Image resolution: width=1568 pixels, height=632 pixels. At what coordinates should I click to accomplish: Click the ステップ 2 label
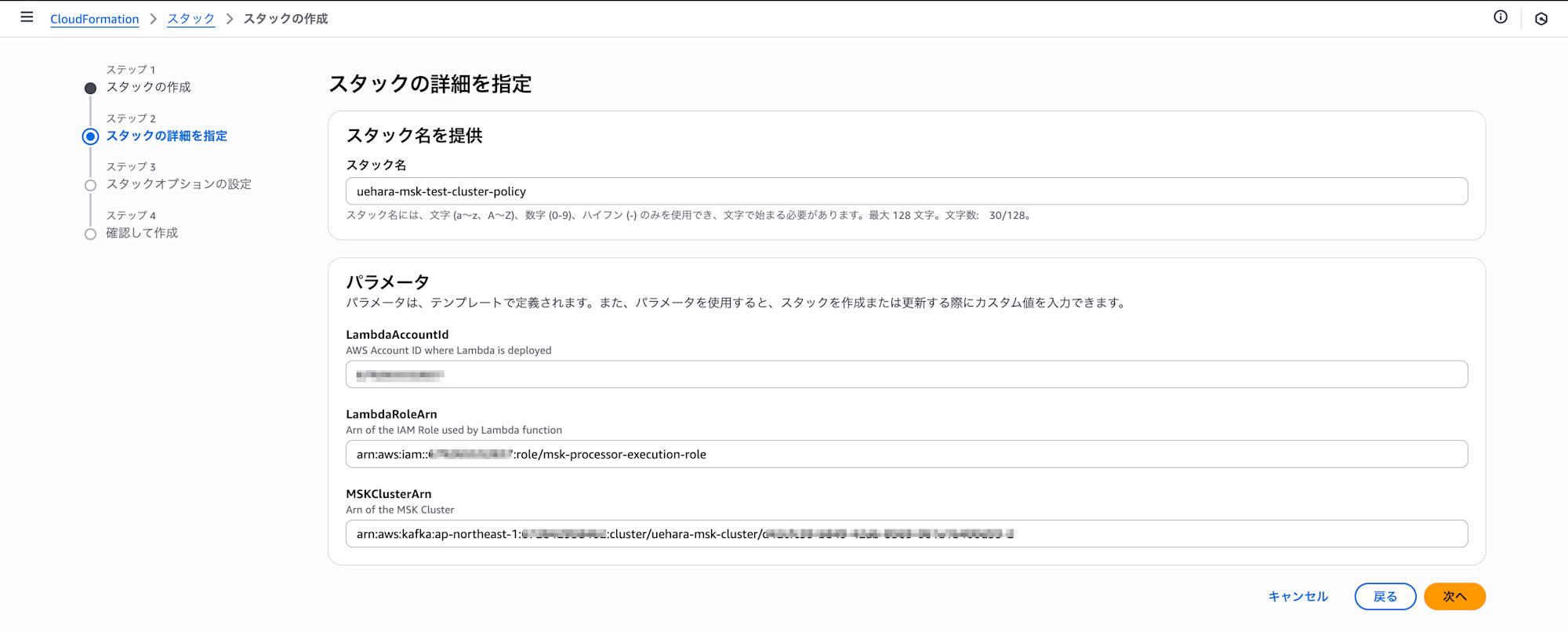coord(131,118)
